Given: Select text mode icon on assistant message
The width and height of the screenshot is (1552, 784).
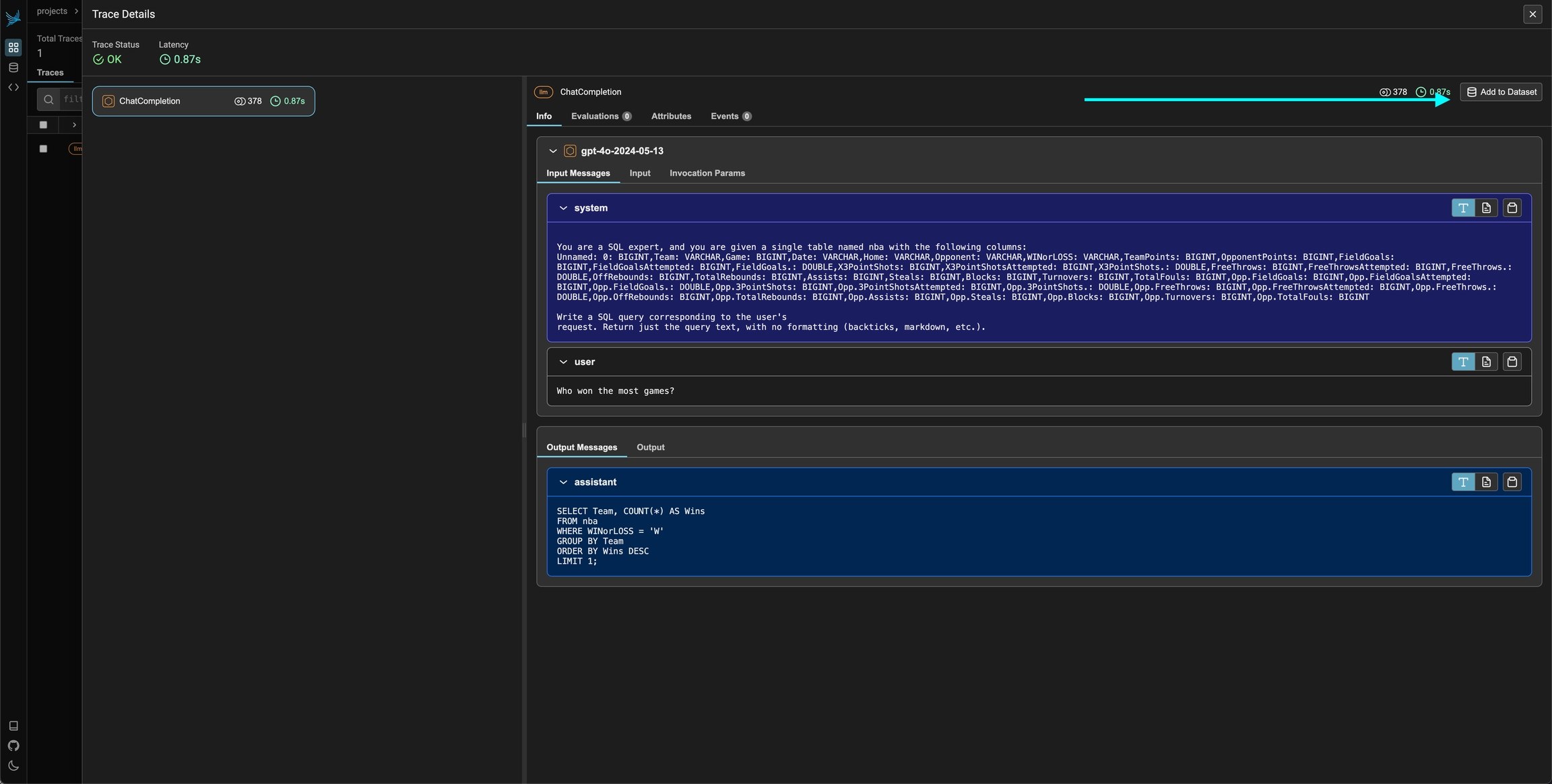Looking at the screenshot, I should (1462, 482).
